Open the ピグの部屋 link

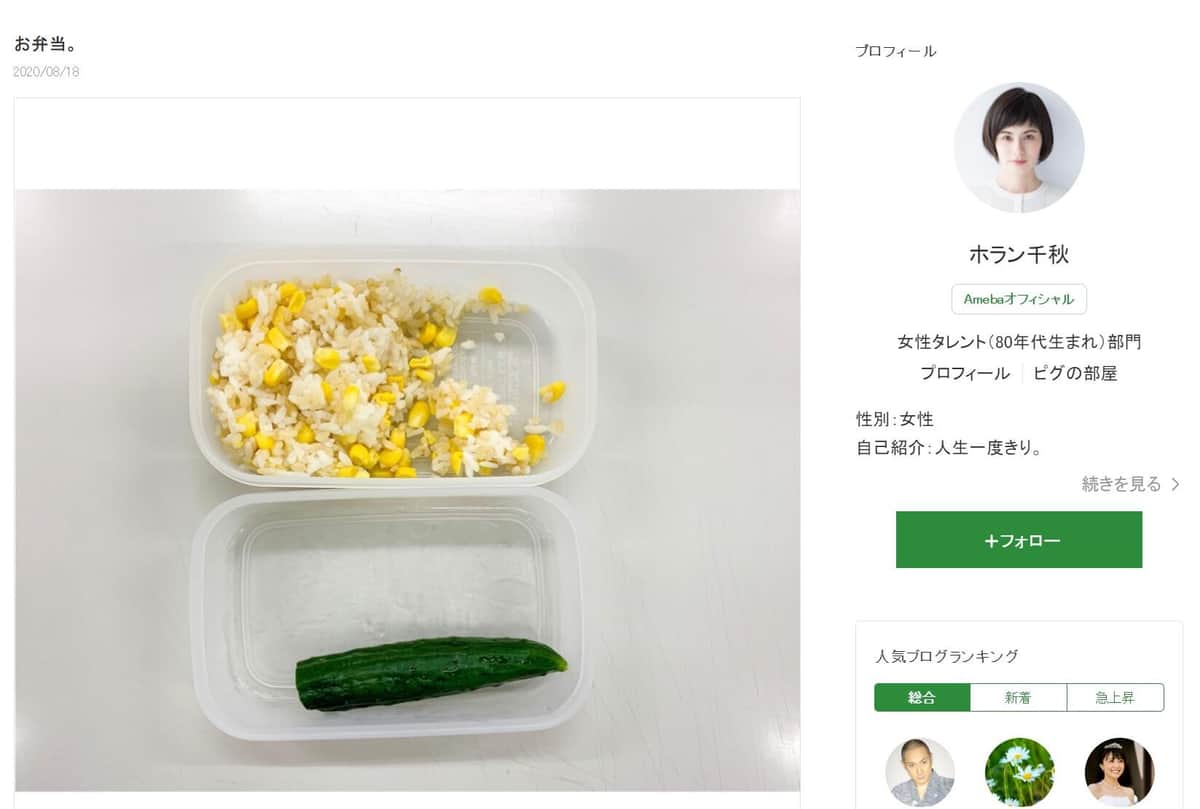1075,373
